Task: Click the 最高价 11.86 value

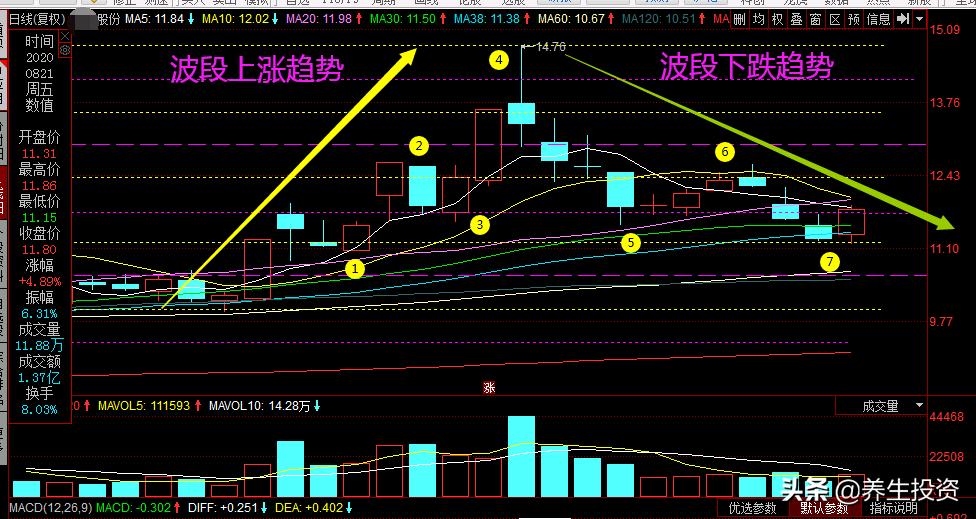Action: point(39,185)
